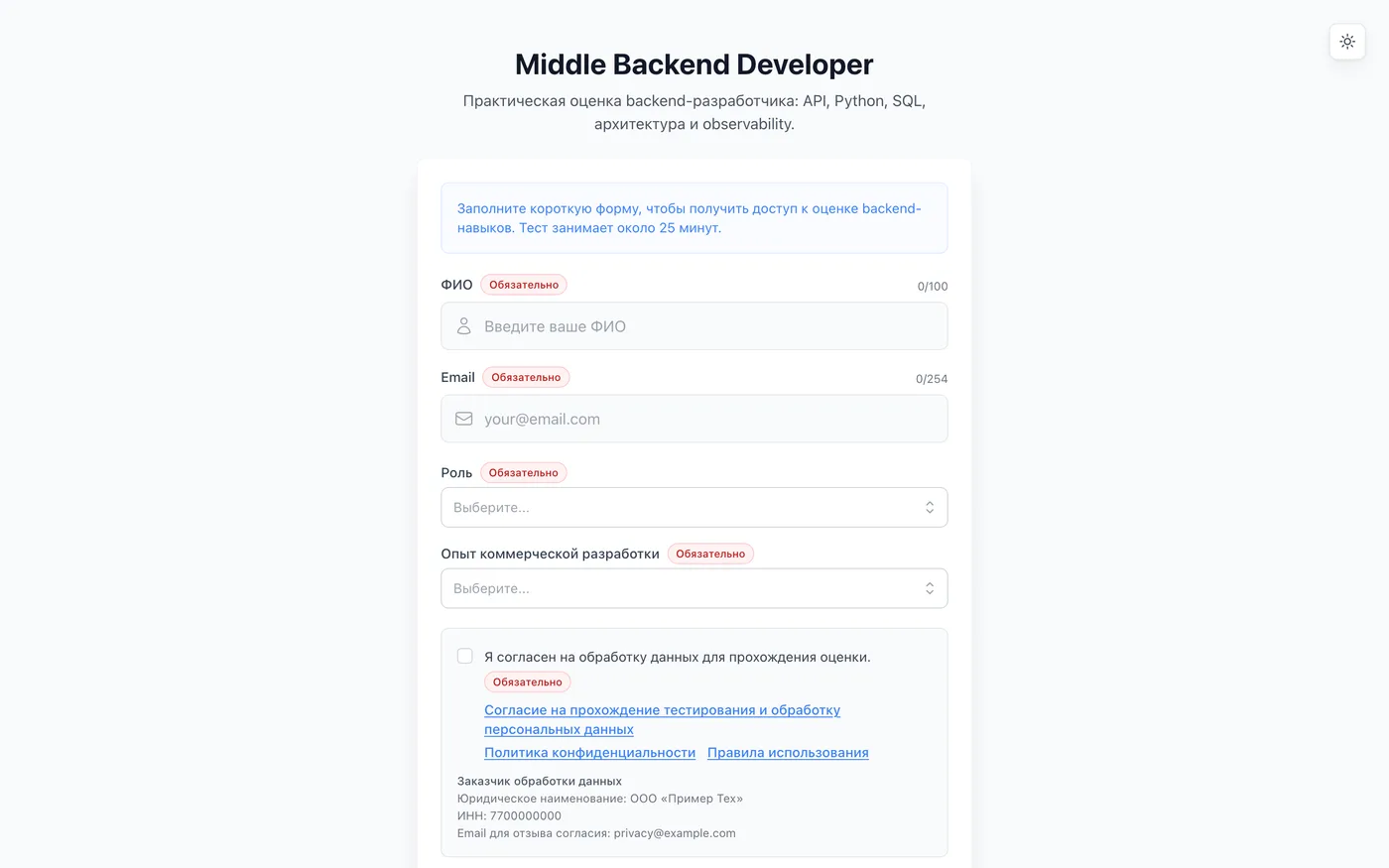Click the person icon in ФИО field
1389x868 pixels.
[463, 326]
